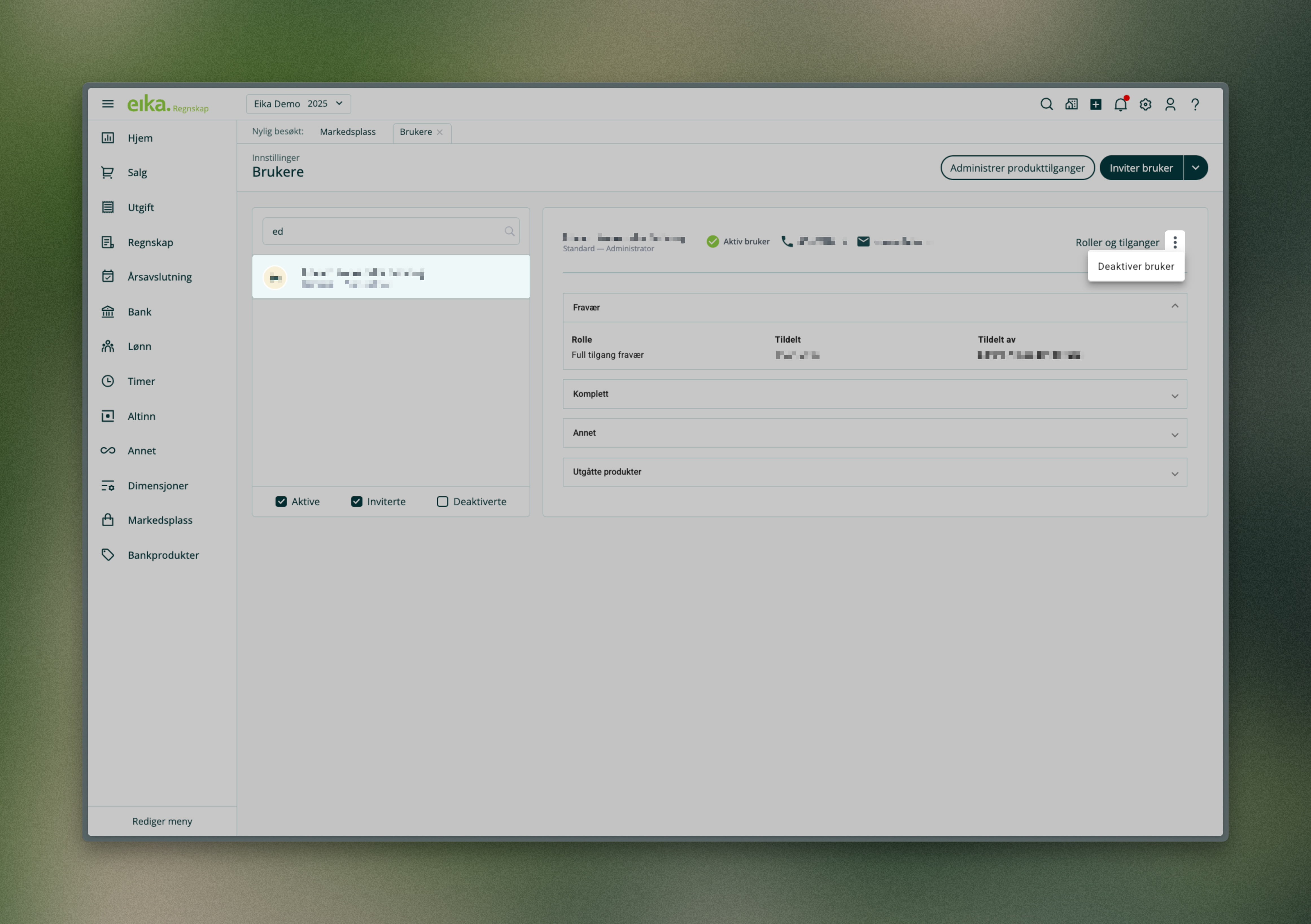Open the settings gear icon
Viewport: 1311px width, 924px height.
[1145, 104]
